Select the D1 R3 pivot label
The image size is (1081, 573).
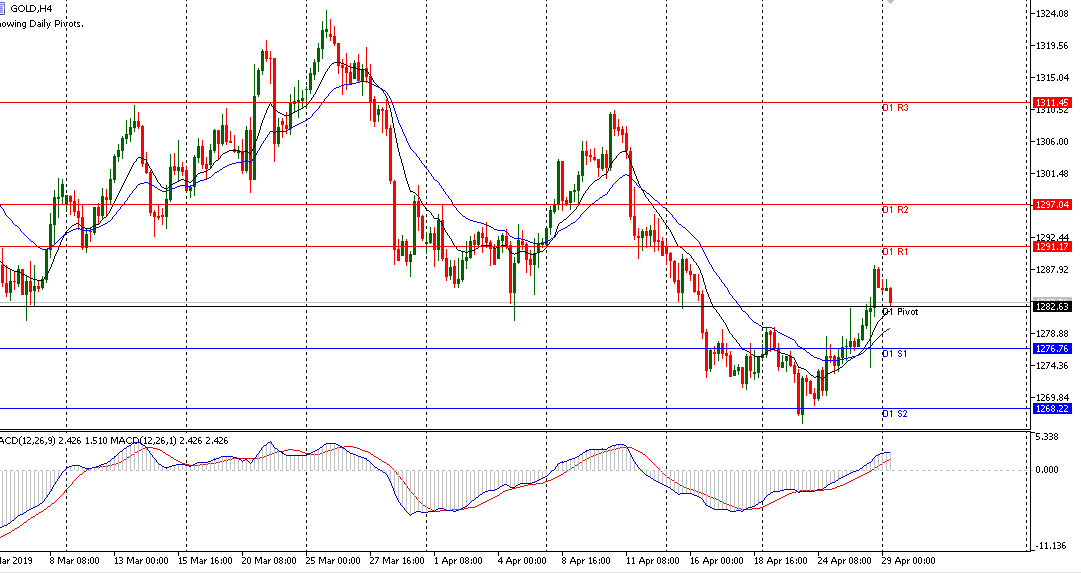(894, 108)
